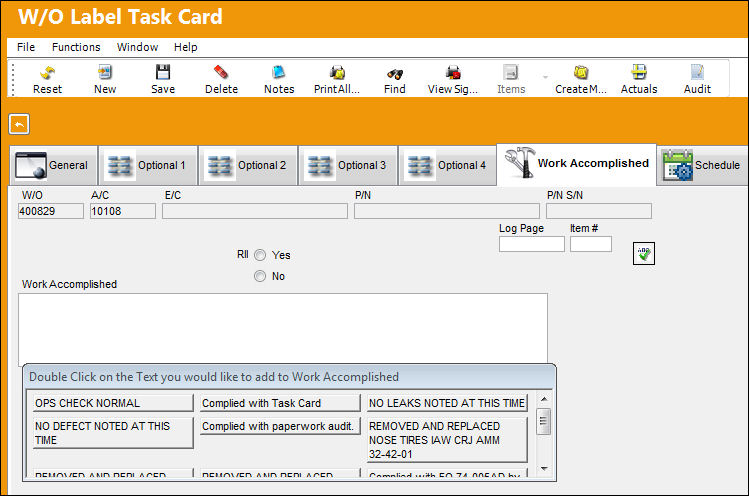Save the task card
The width and height of the screenshot is (749, 496).
tap(163, 72)
